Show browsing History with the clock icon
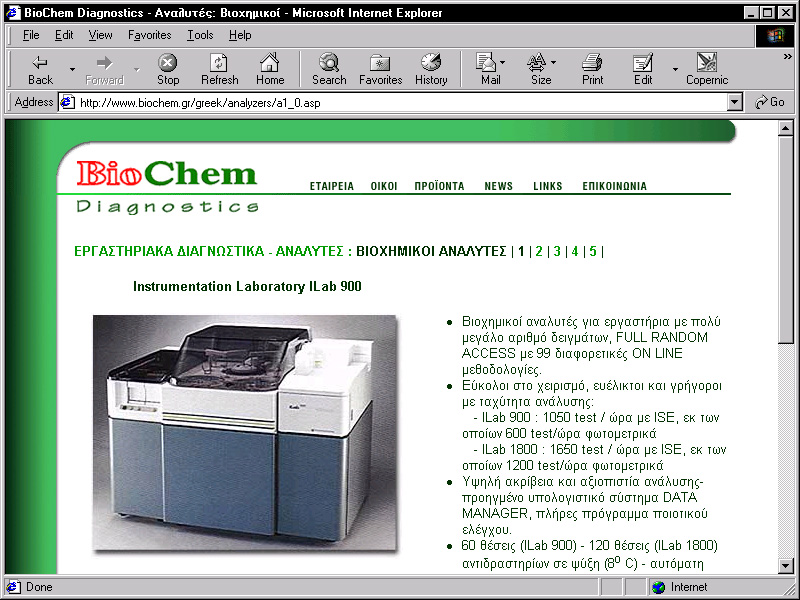800x600 pixels. point(431,70)
